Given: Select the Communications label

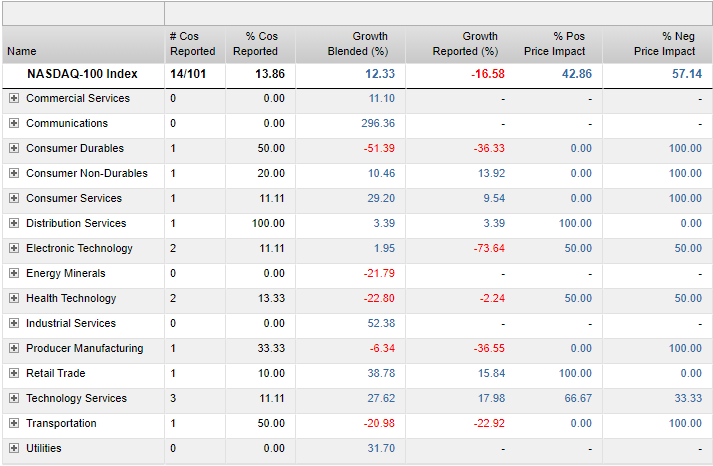Looking at the screenshot, I should pyautogui.click(x=67, y=123).
